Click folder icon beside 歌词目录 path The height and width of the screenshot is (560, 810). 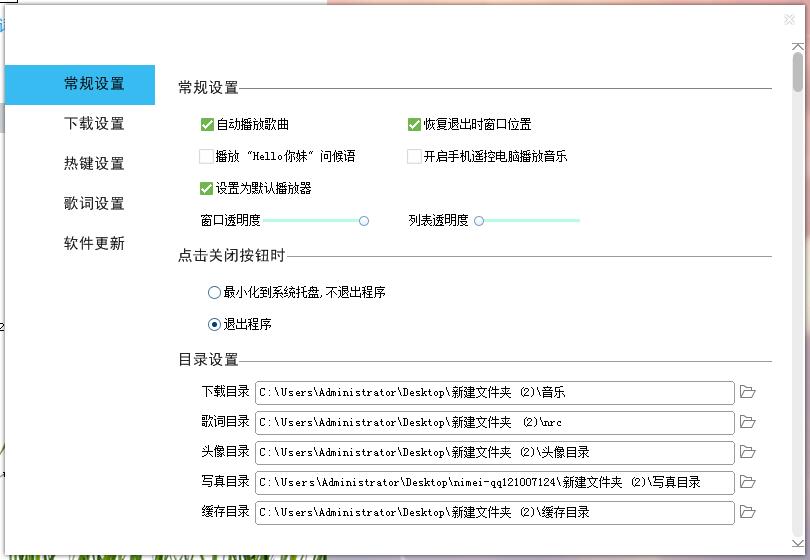tap(747, 422)
